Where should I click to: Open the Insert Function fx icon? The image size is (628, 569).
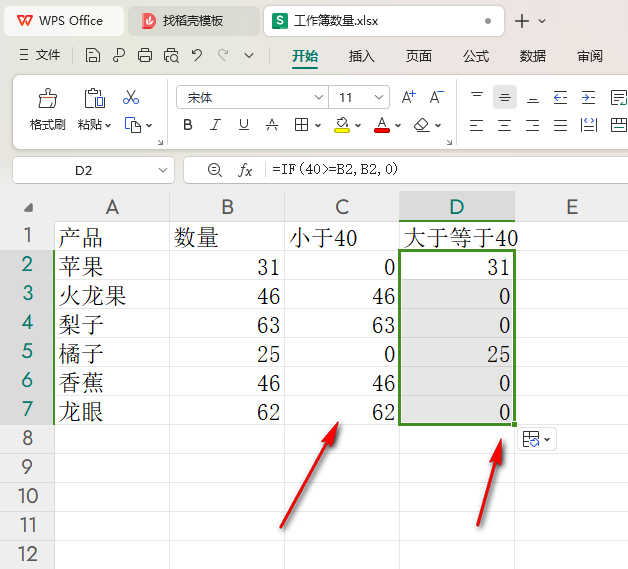[x=245, y=170]
